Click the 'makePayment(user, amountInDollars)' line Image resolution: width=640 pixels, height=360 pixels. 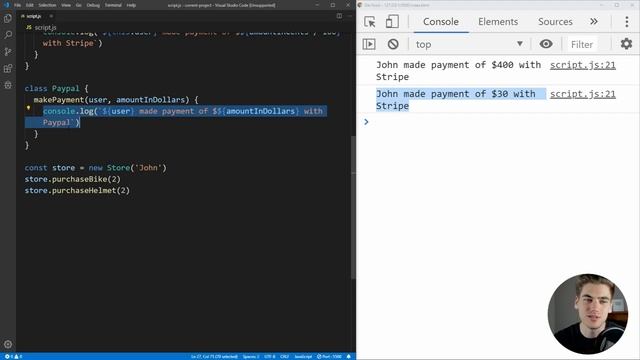click(116, 100)
